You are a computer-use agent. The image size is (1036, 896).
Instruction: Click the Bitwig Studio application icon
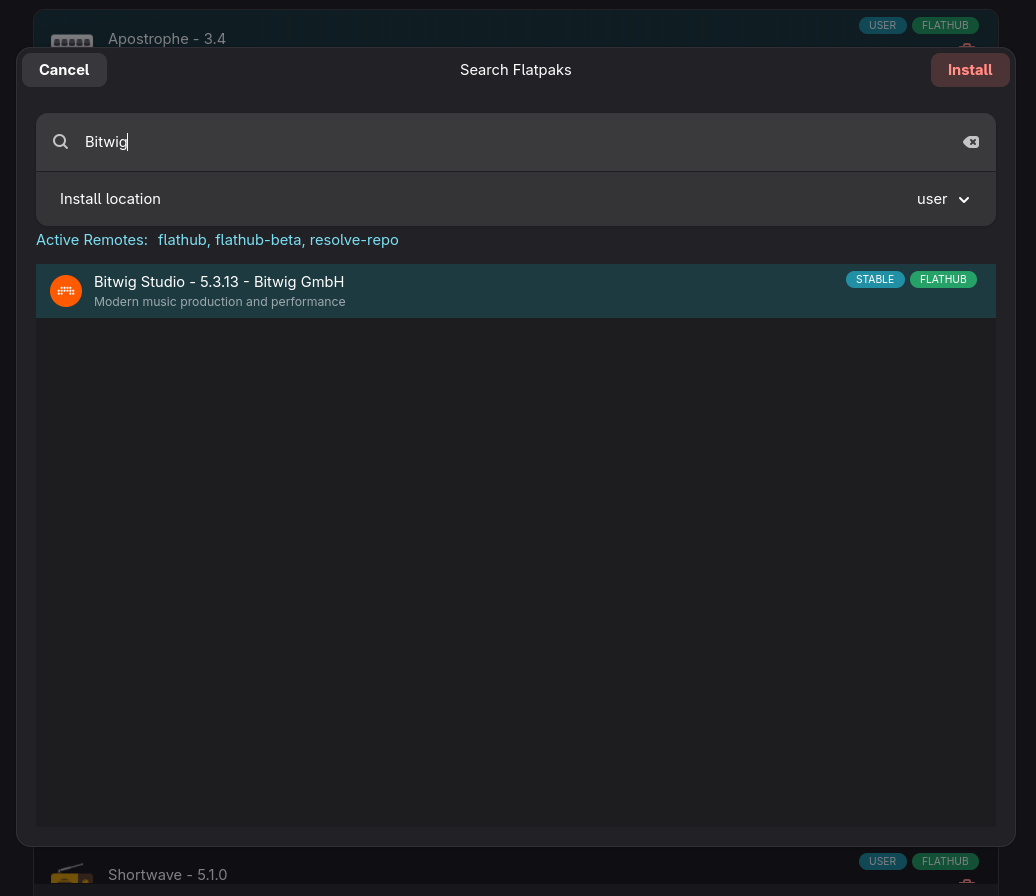[x=65, y=291]
